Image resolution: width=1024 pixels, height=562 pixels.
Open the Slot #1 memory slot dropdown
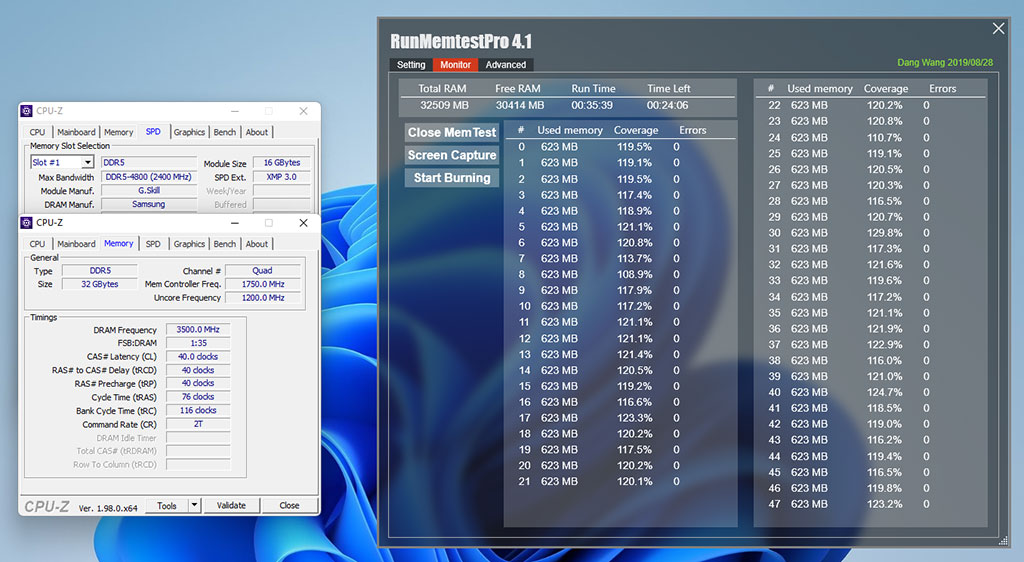pyautogui.click(x=88, y=162)
